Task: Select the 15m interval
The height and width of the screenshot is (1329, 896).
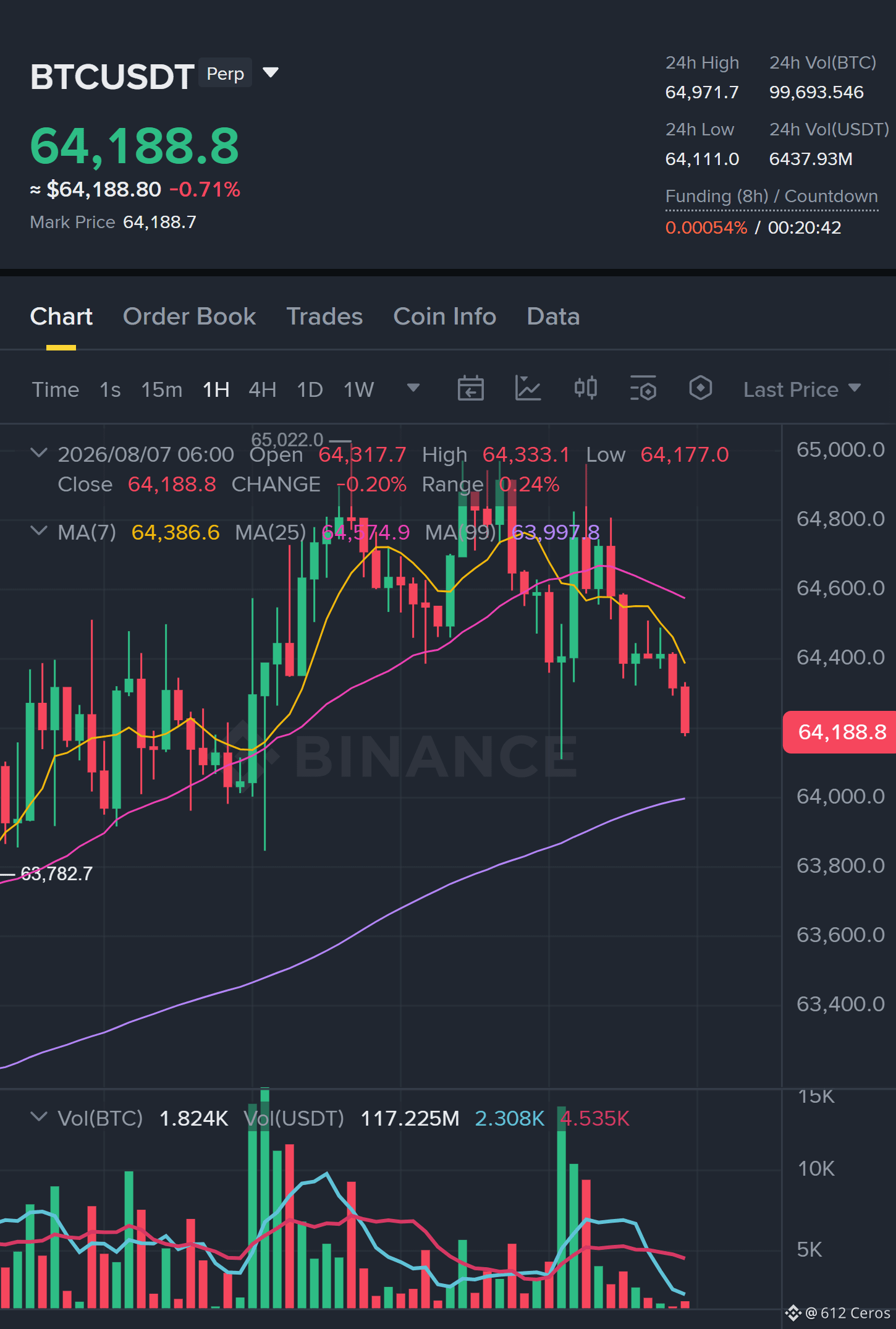Action: (161, 389)
